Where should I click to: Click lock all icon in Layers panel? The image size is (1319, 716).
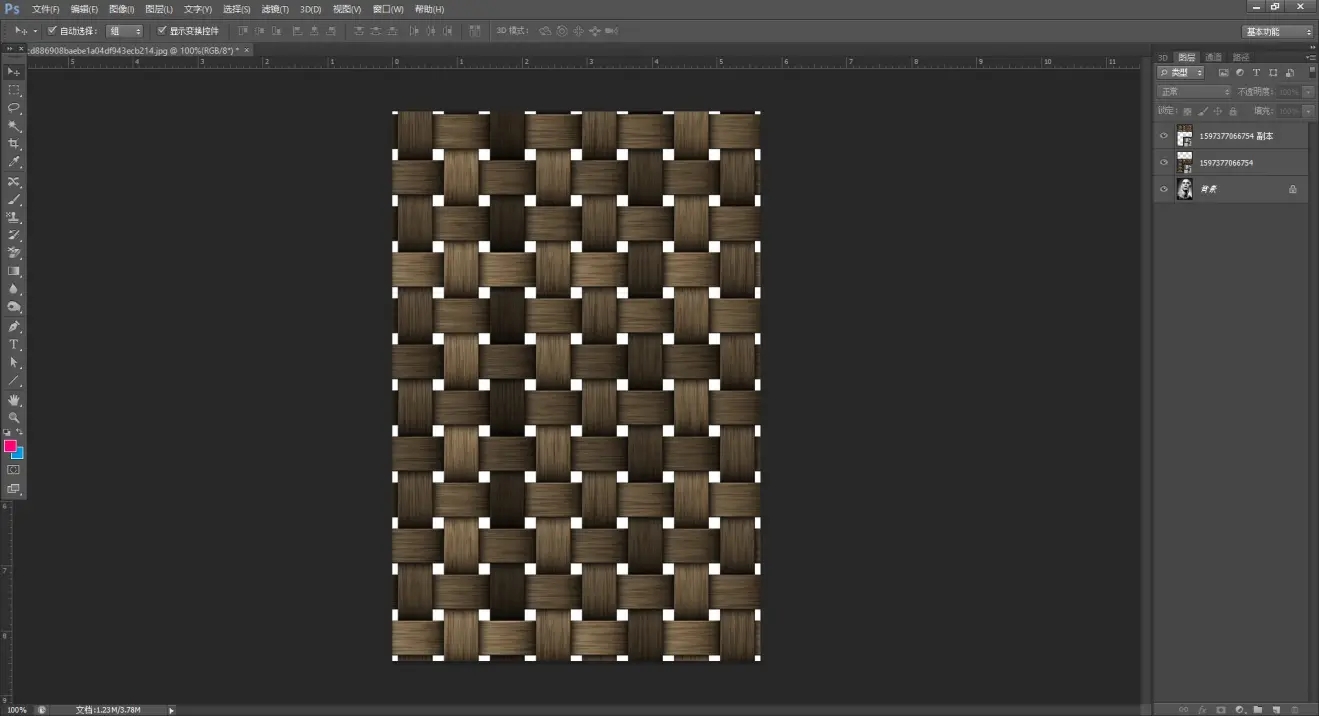coord(1233,111)
